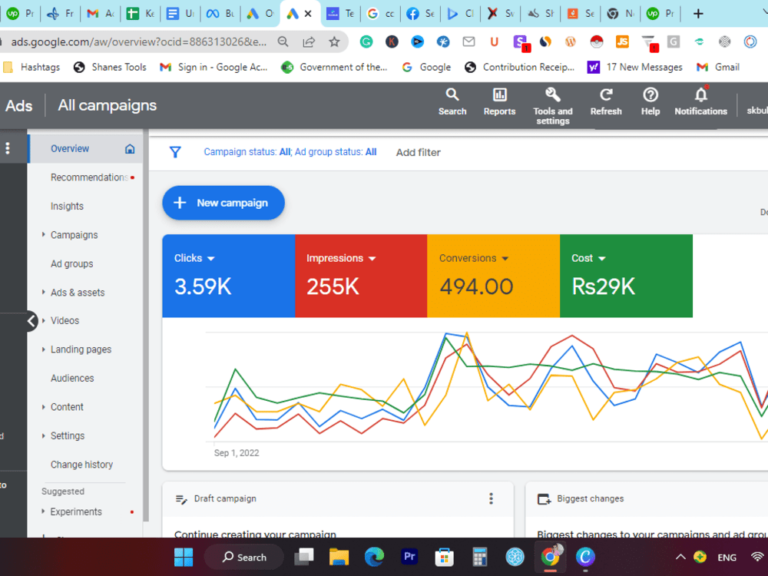This screenshot has height=576, width=768.
Task: Open a new browser tab with plus
Action: (x=698, y=14)
